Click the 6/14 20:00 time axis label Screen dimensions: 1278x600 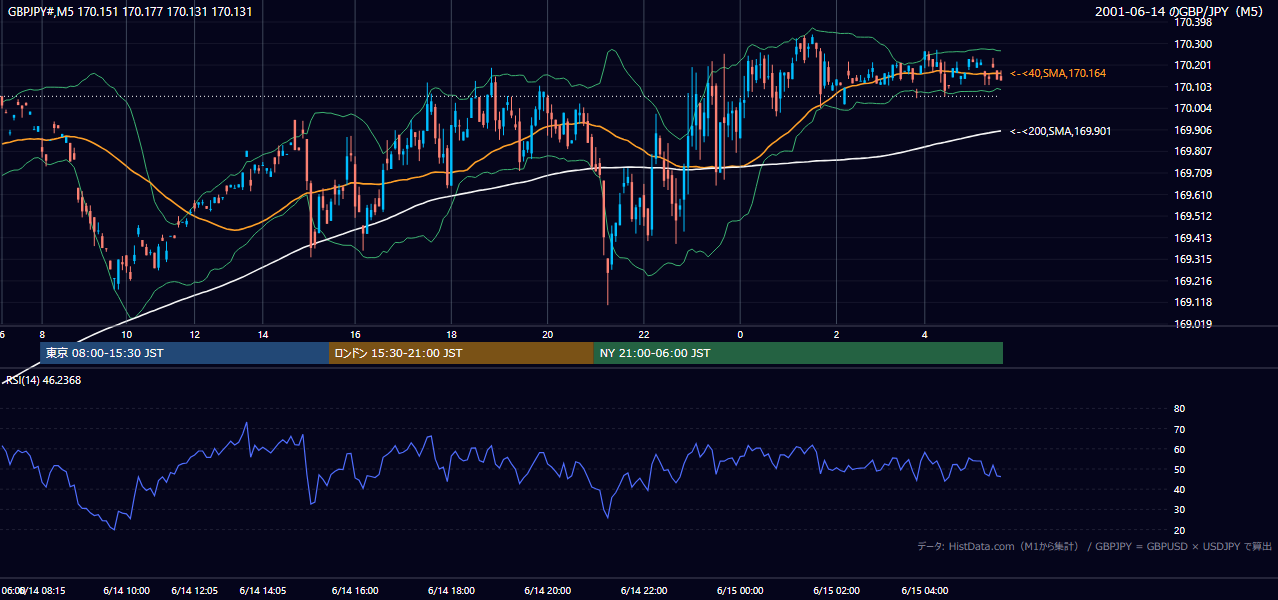(547, 590)
